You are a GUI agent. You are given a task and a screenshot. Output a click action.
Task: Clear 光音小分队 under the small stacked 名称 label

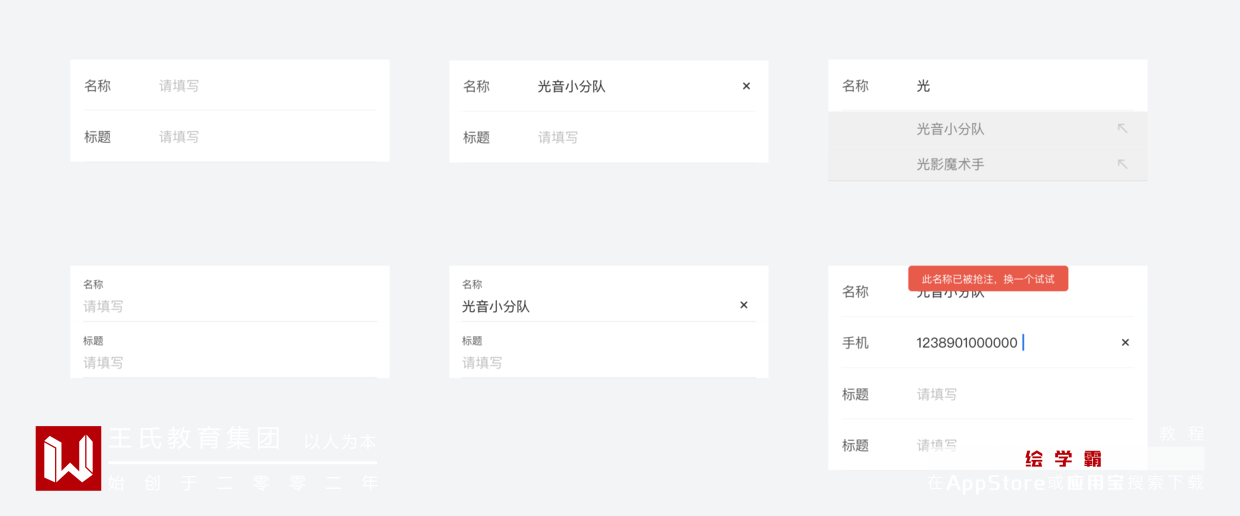click(743, 305)
